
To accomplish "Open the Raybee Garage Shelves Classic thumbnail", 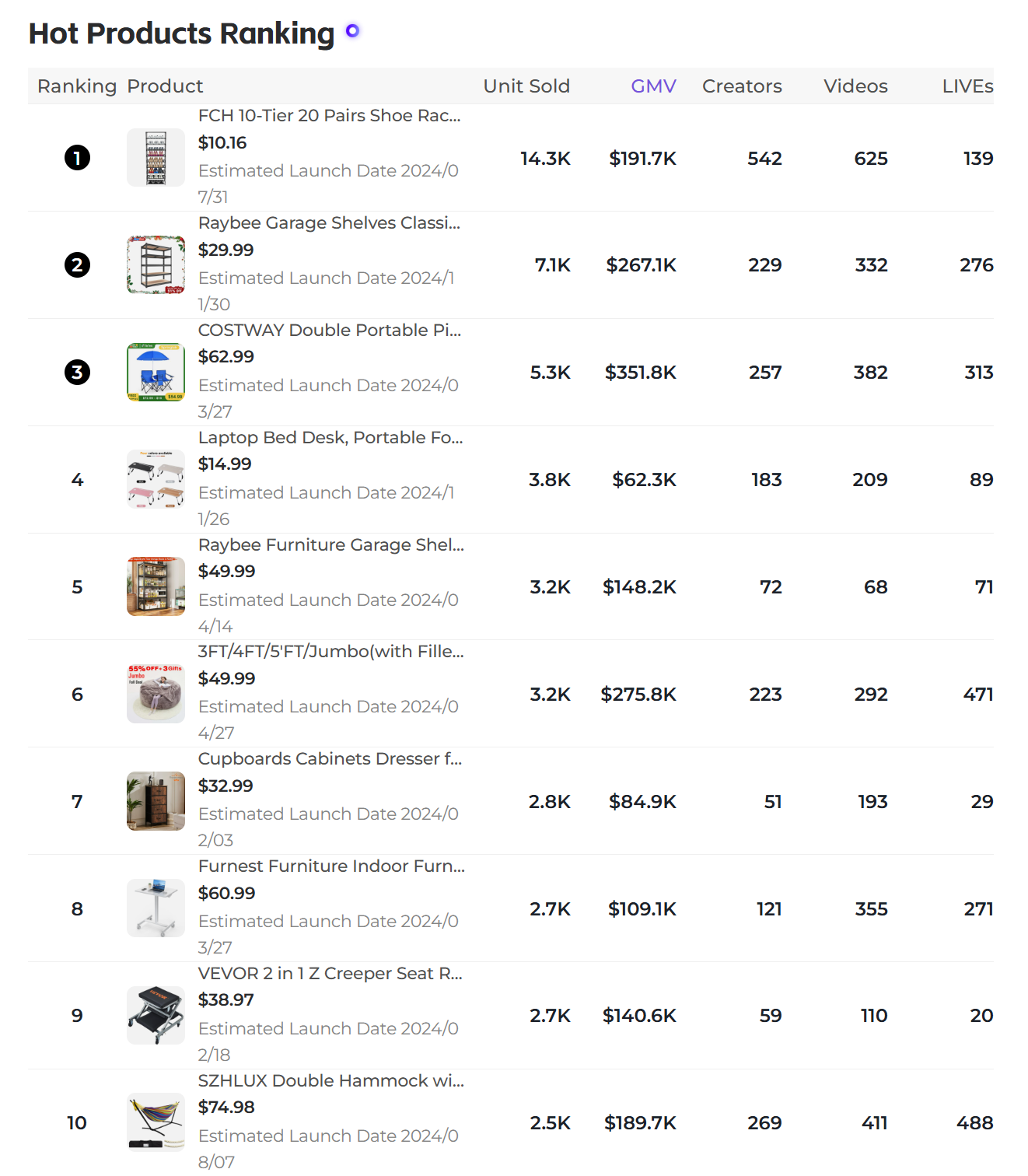I will (x=156, y=265).
